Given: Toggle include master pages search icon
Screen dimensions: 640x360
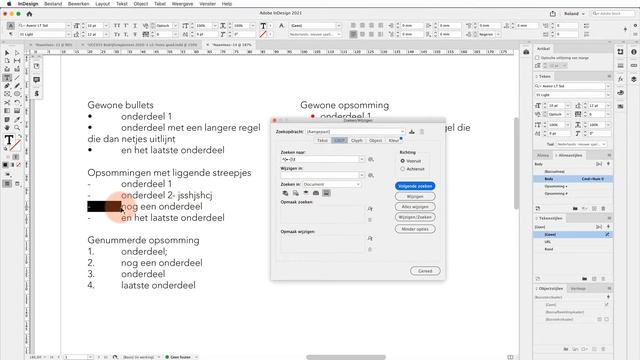Looking at the screenshot, I should coord(316,193).
